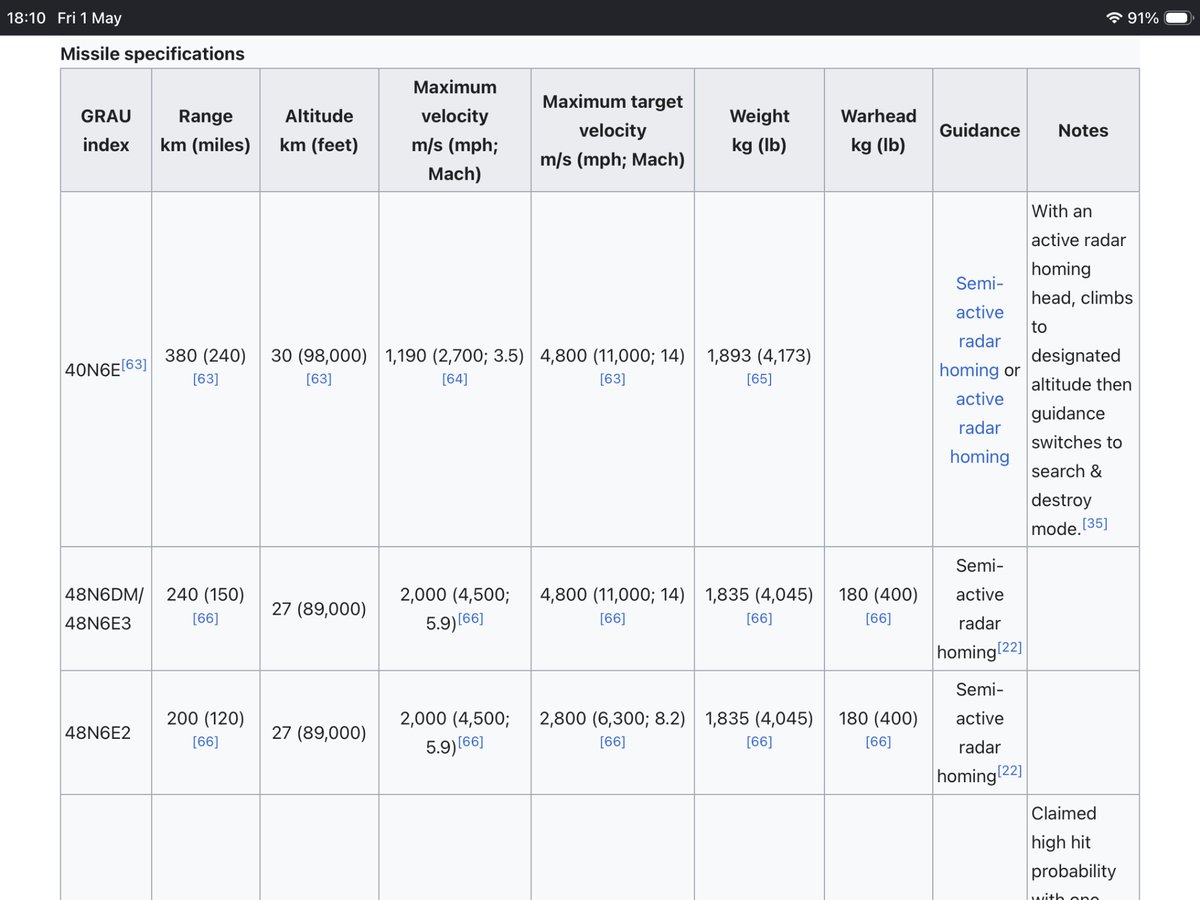Open citation [63] under 380 (240) range
This screenshot has width=1200, height=900.
[x=205, y=379]
